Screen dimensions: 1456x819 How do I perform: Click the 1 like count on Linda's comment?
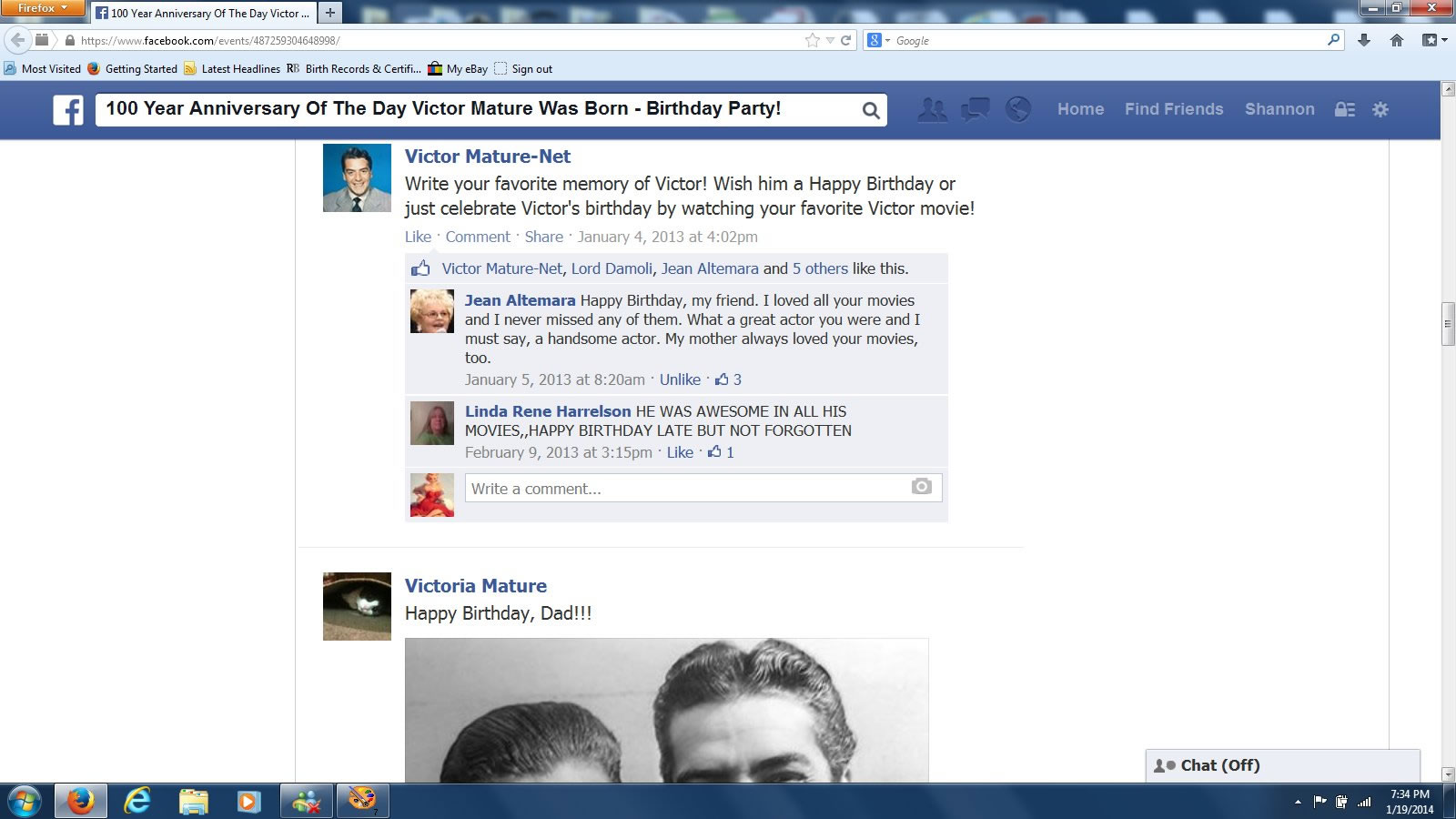[722, 452]
